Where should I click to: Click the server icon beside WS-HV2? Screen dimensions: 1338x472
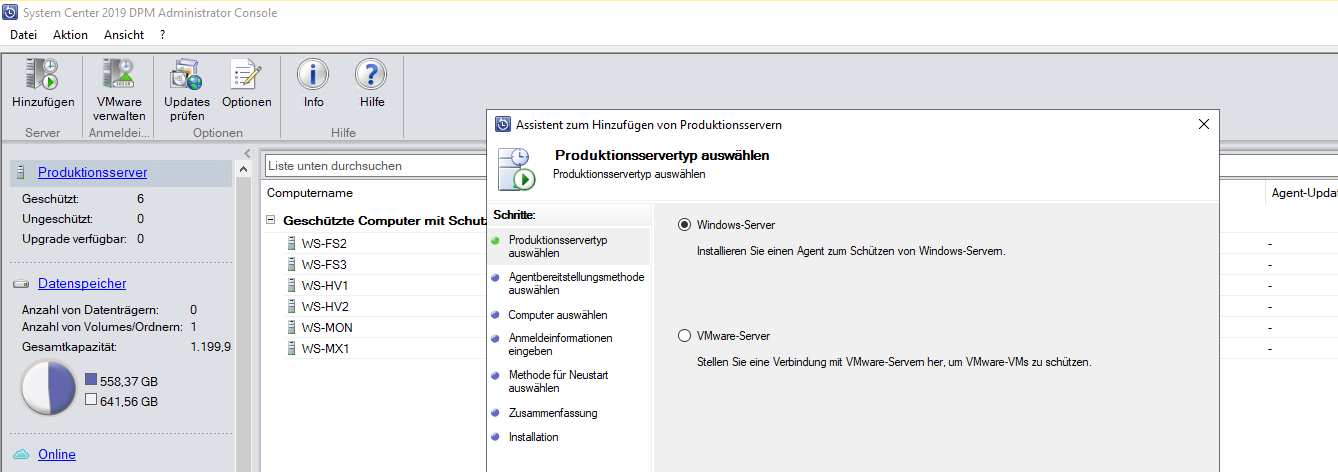tap(292, 307)
